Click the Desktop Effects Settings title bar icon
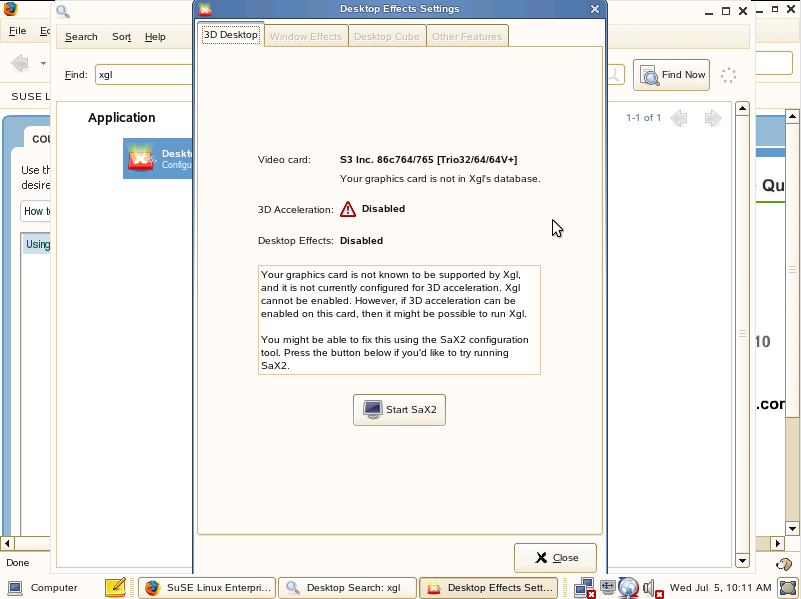This screenshot has width=801, height=599. pyautogui.click(x=205, y=9)
